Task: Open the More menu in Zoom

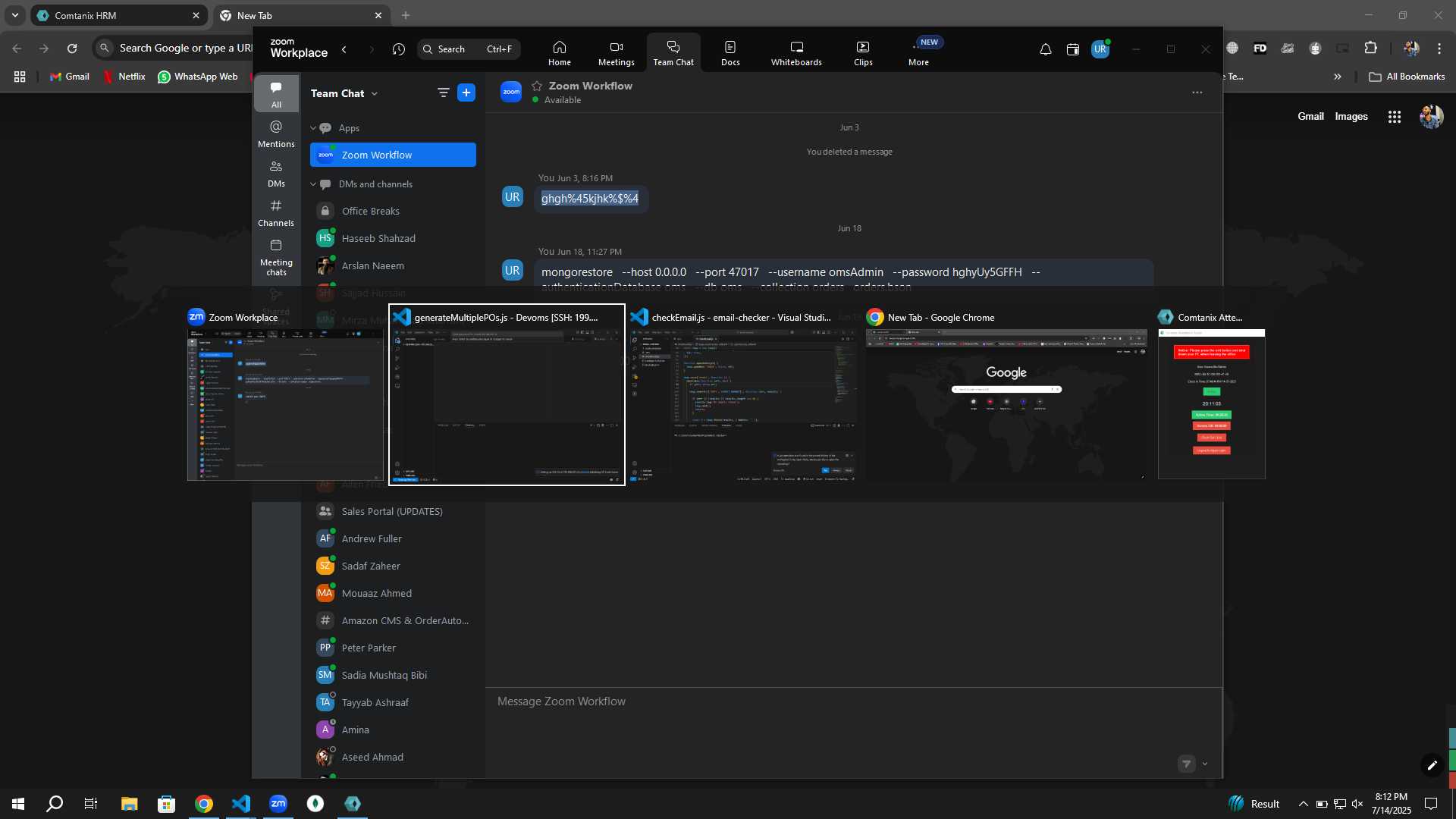Action: pos(918,52)
